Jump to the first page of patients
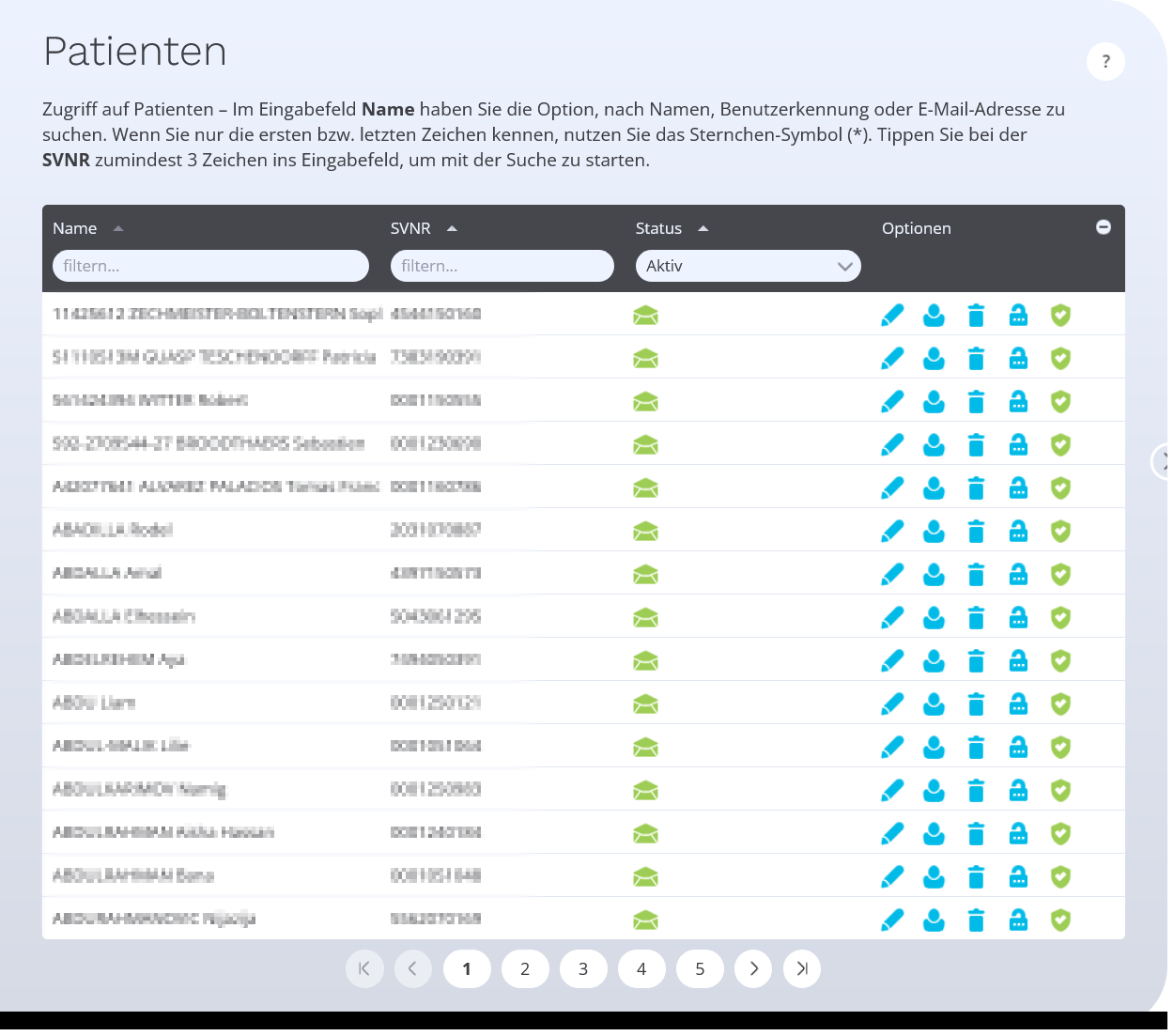The image size is (1174, 1036). point(364,969)
